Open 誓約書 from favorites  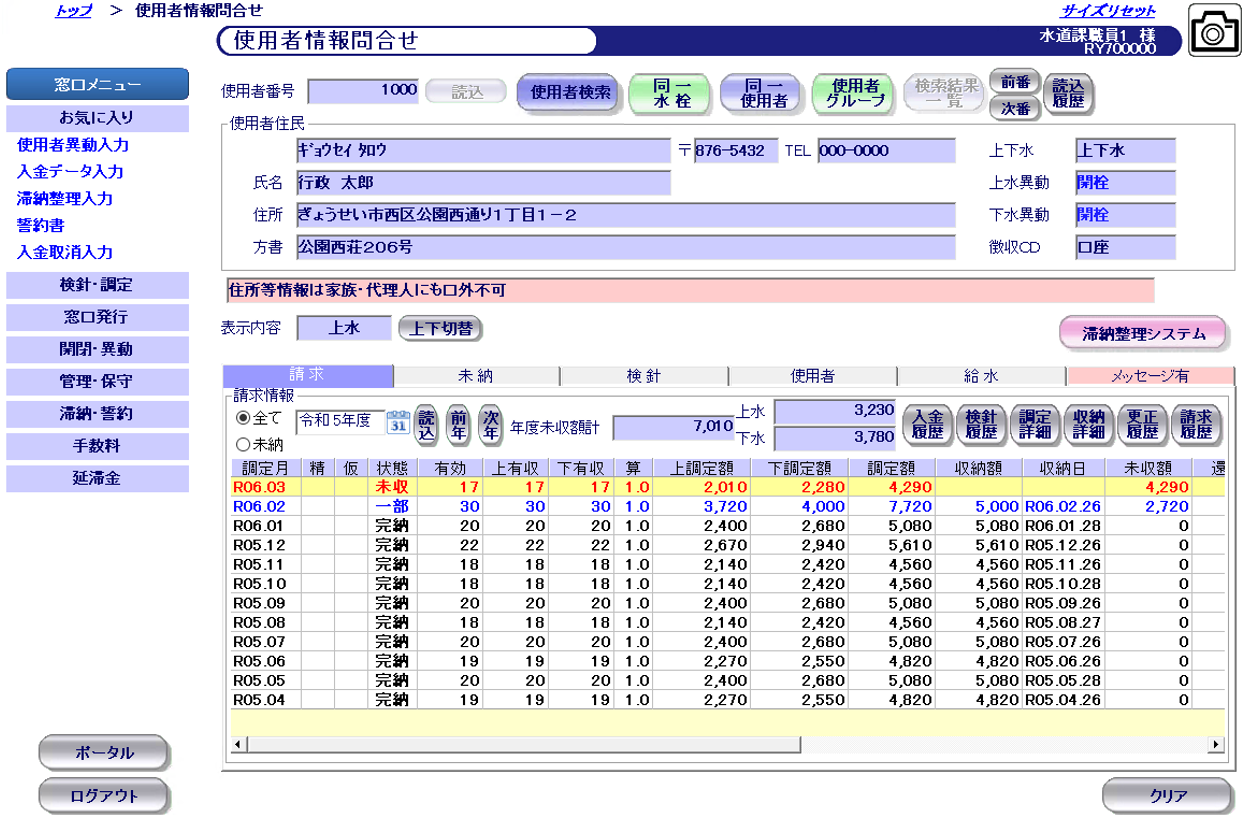click(x=41, y=226)
